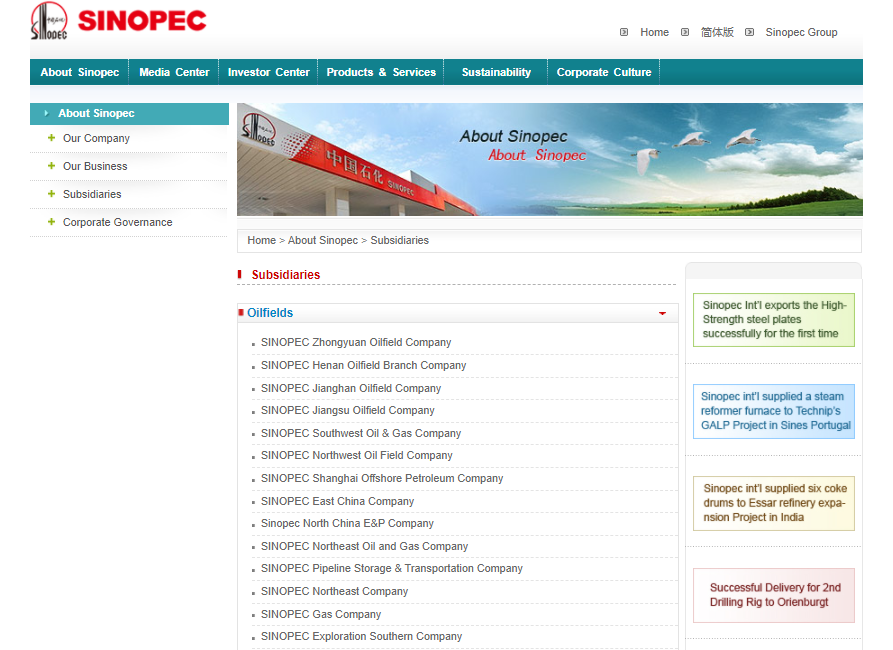Click the plus icon next to Our Company
The height and width of the screenshot is (650, 893).
pos(51,138)
